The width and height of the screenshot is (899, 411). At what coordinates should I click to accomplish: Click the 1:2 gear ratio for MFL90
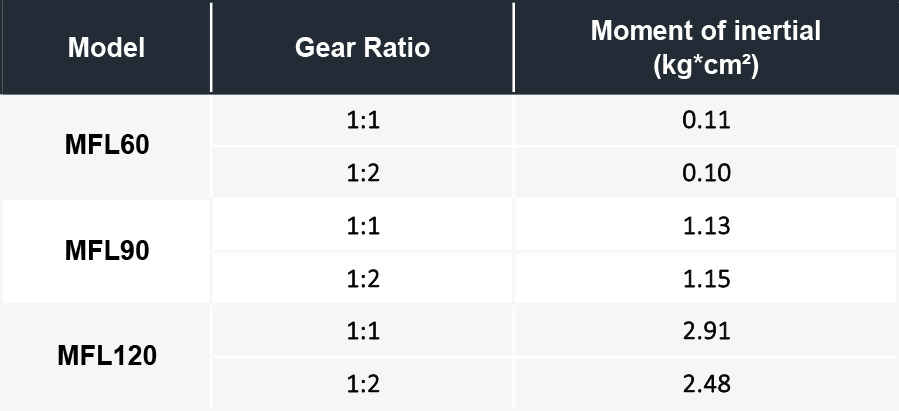tap(363, 279)
